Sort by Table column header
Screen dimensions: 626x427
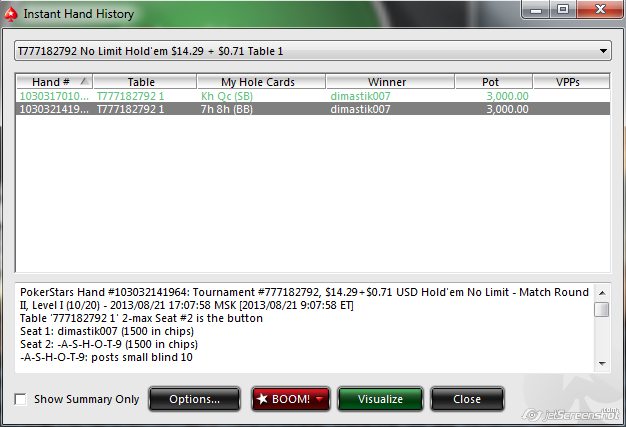145,82
